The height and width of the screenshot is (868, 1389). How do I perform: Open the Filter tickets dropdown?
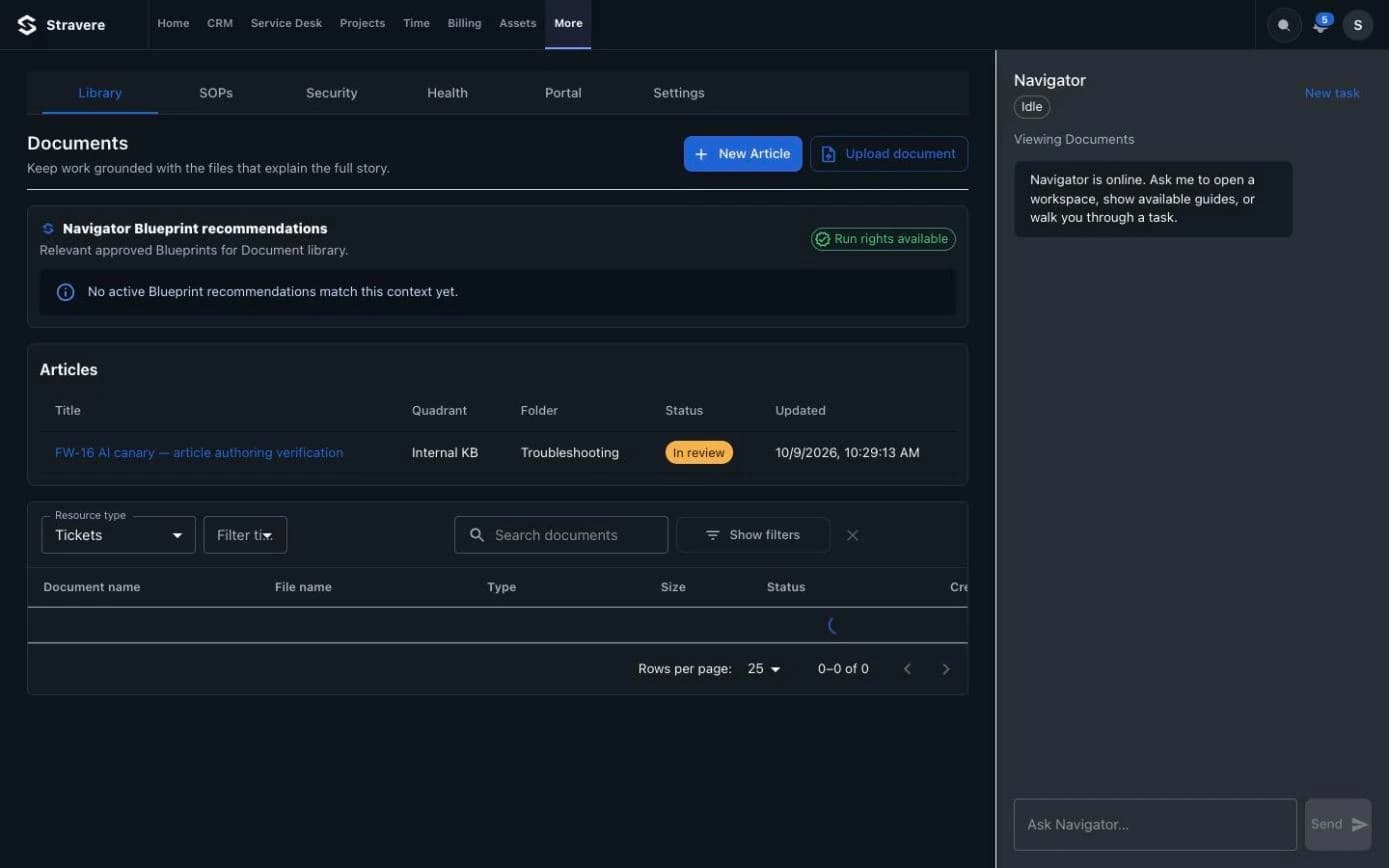pos(245,535)
